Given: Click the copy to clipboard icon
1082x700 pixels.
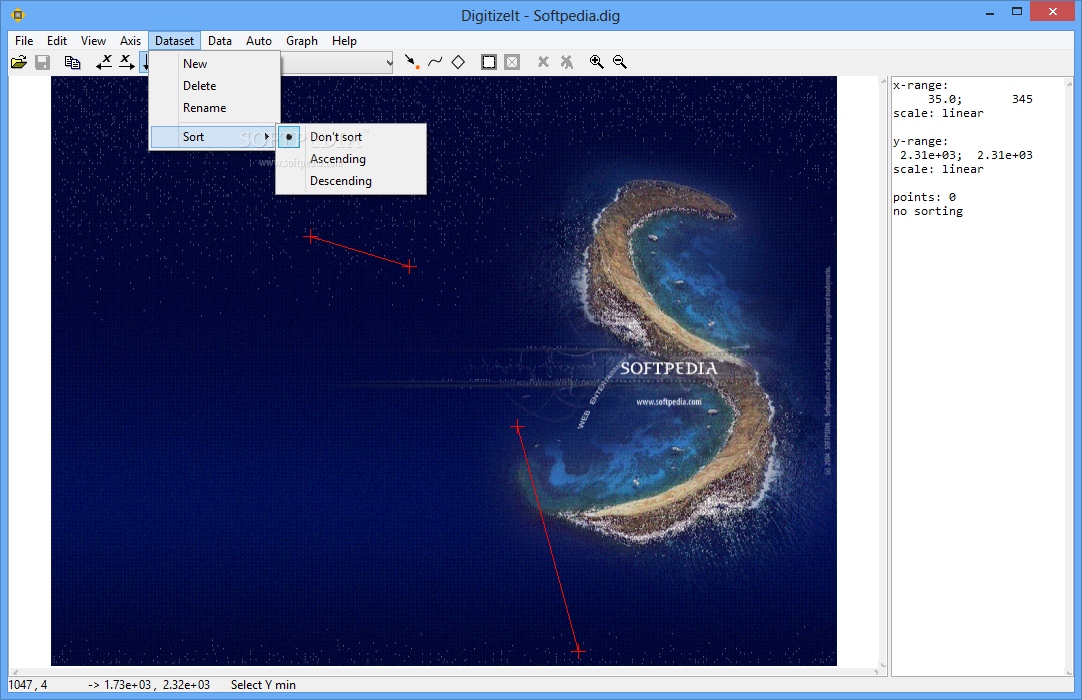Looking at the screenshot, I should (x=72, y=62).
